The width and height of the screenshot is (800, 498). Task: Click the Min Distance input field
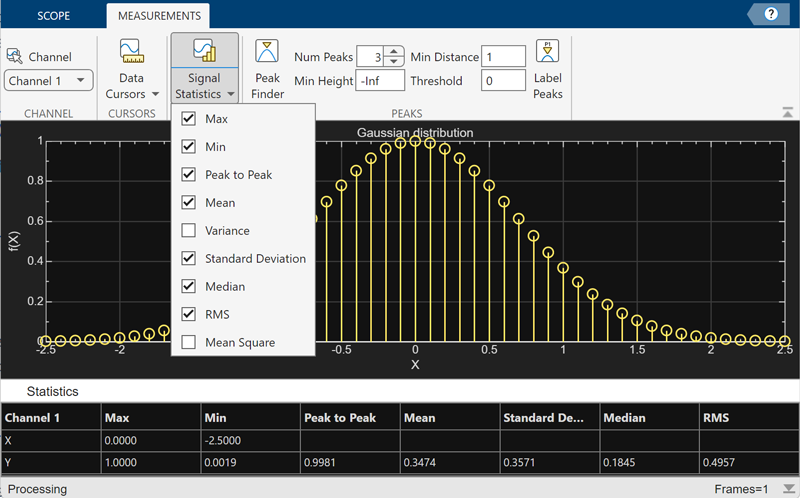click(503, 57)
